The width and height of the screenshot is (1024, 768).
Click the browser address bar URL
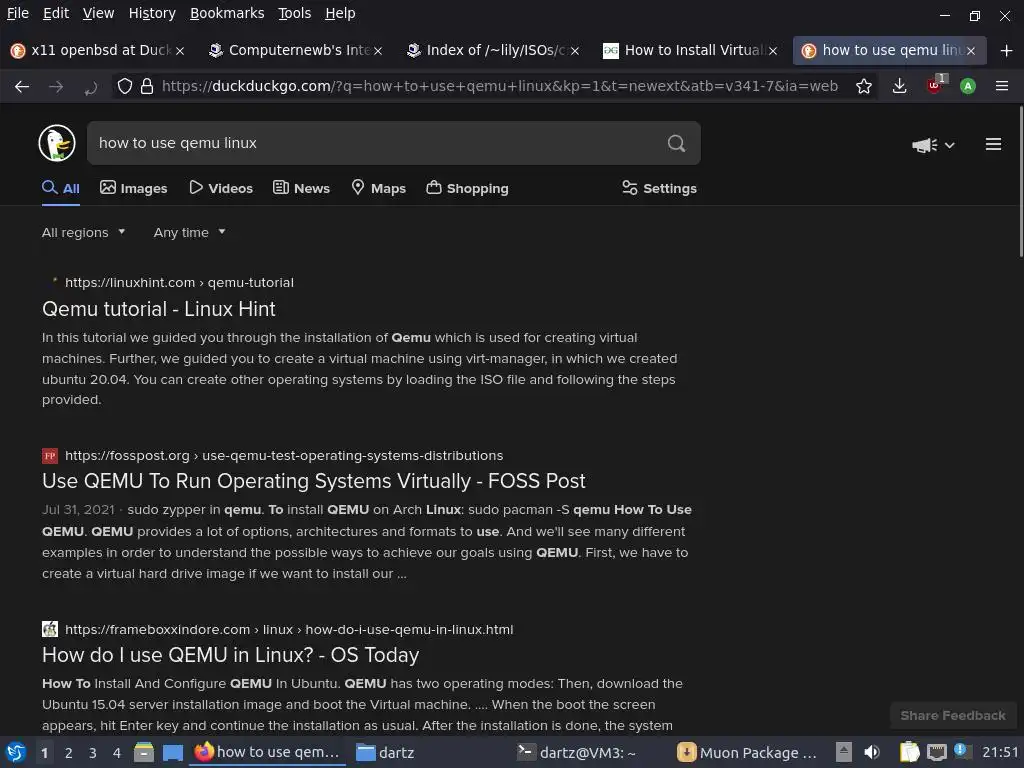[500, 86]
